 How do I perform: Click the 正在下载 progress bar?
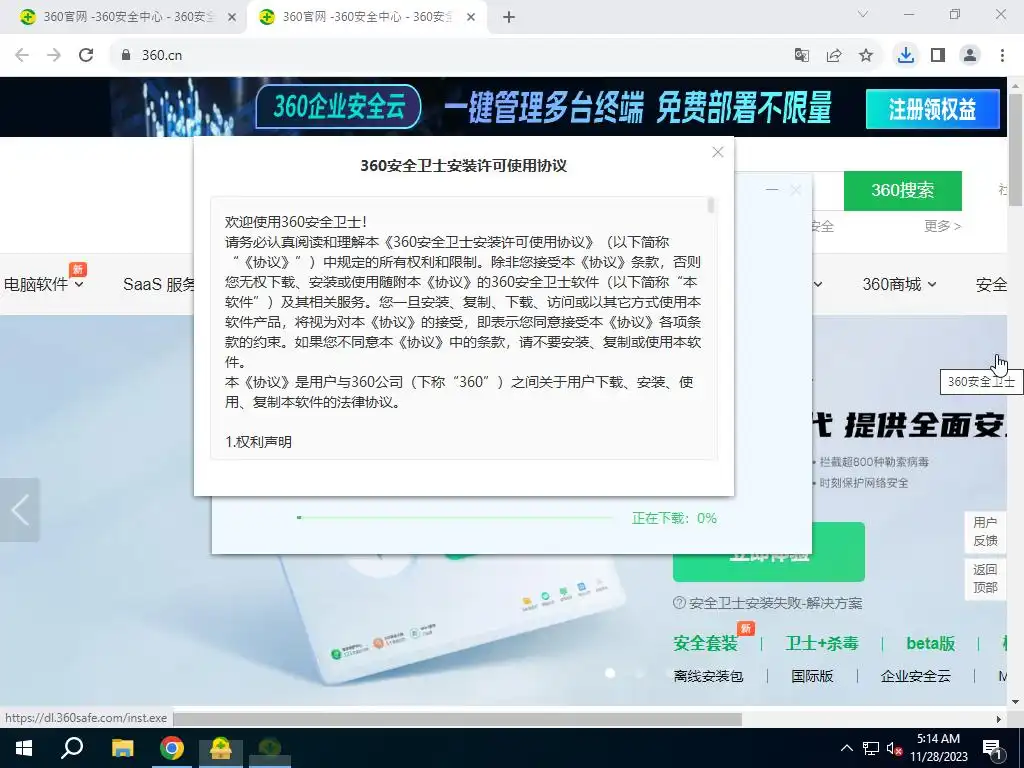(455, 518)
